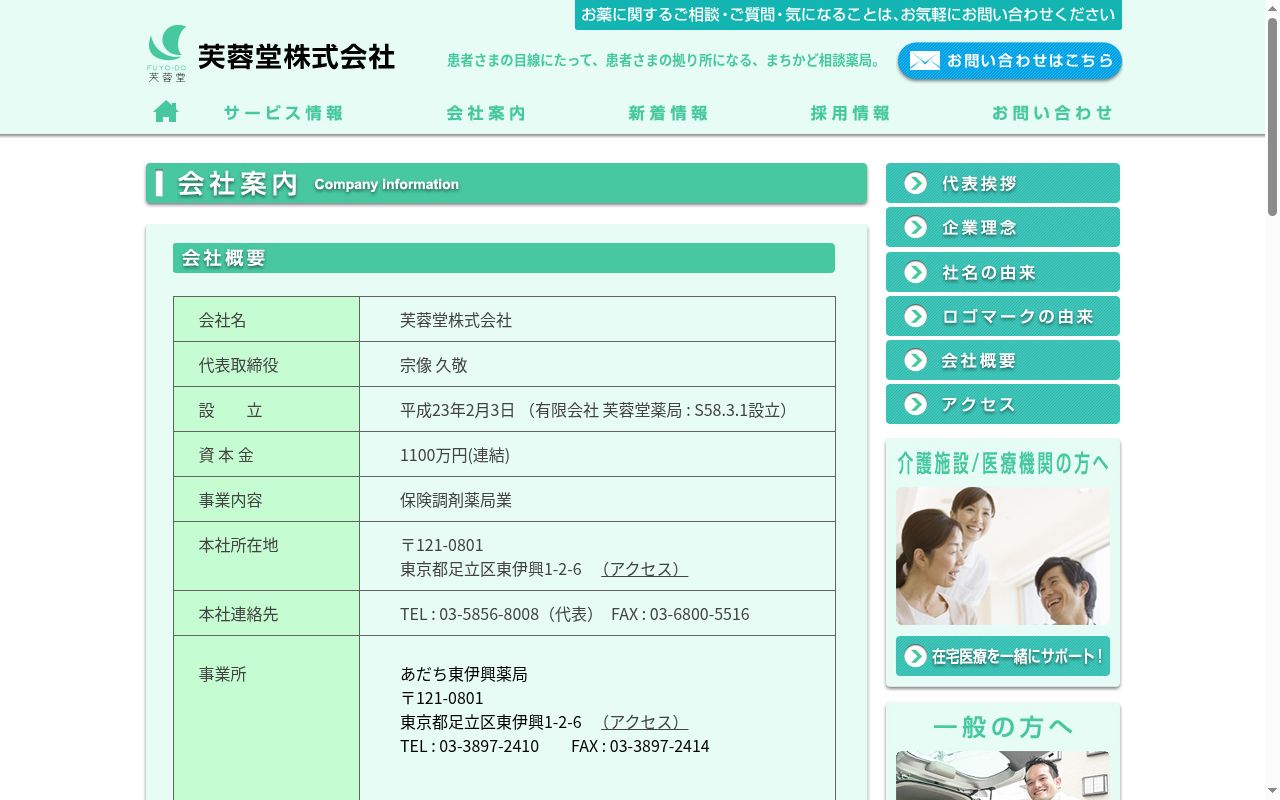Click お問い合わせはこちら button
Viewport: 1280px width, 800px height.
(1009, 61)
